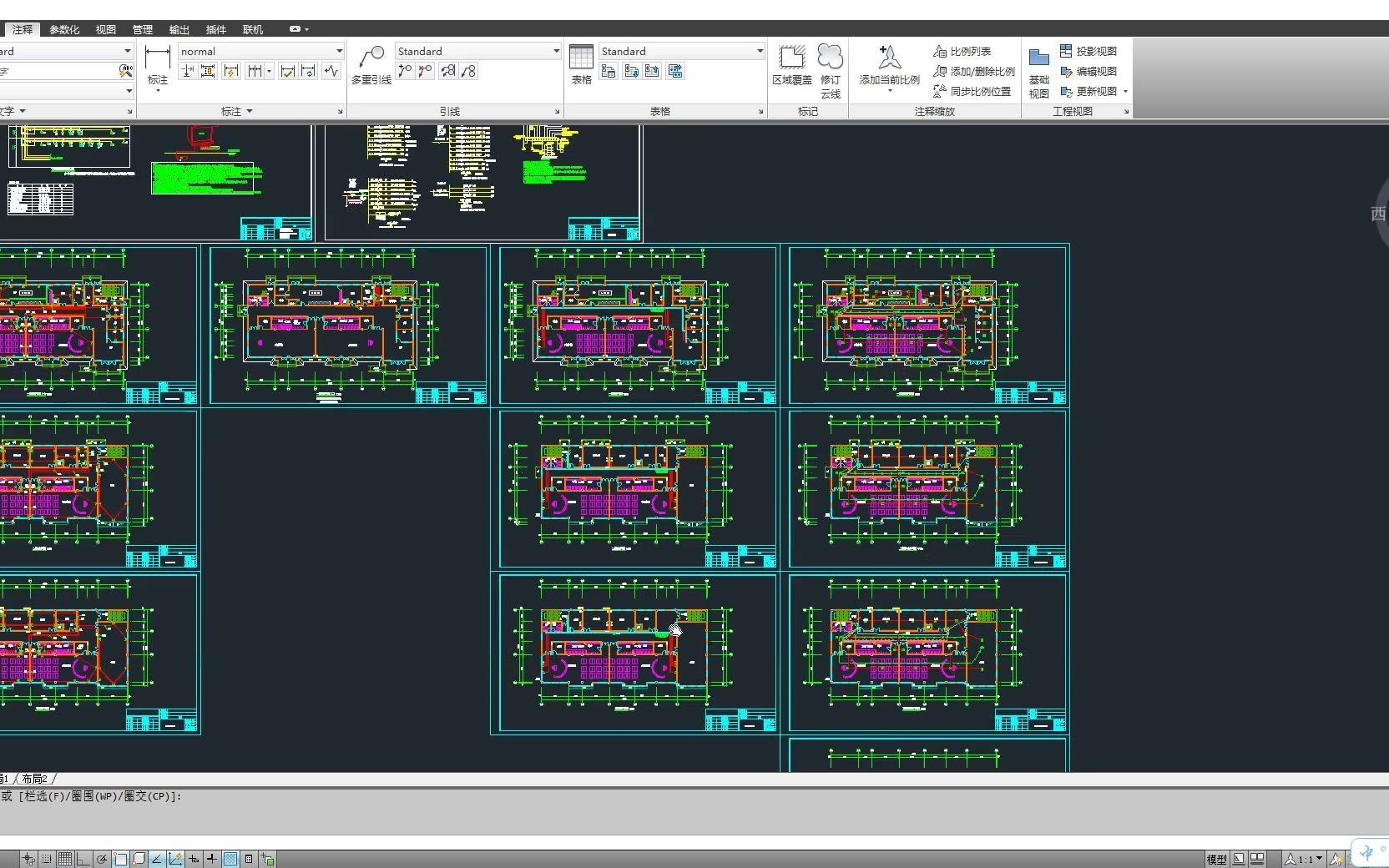Open the 联机 ribbon tab
Viewport: 1389px width, 868px height.
(253, 29)
